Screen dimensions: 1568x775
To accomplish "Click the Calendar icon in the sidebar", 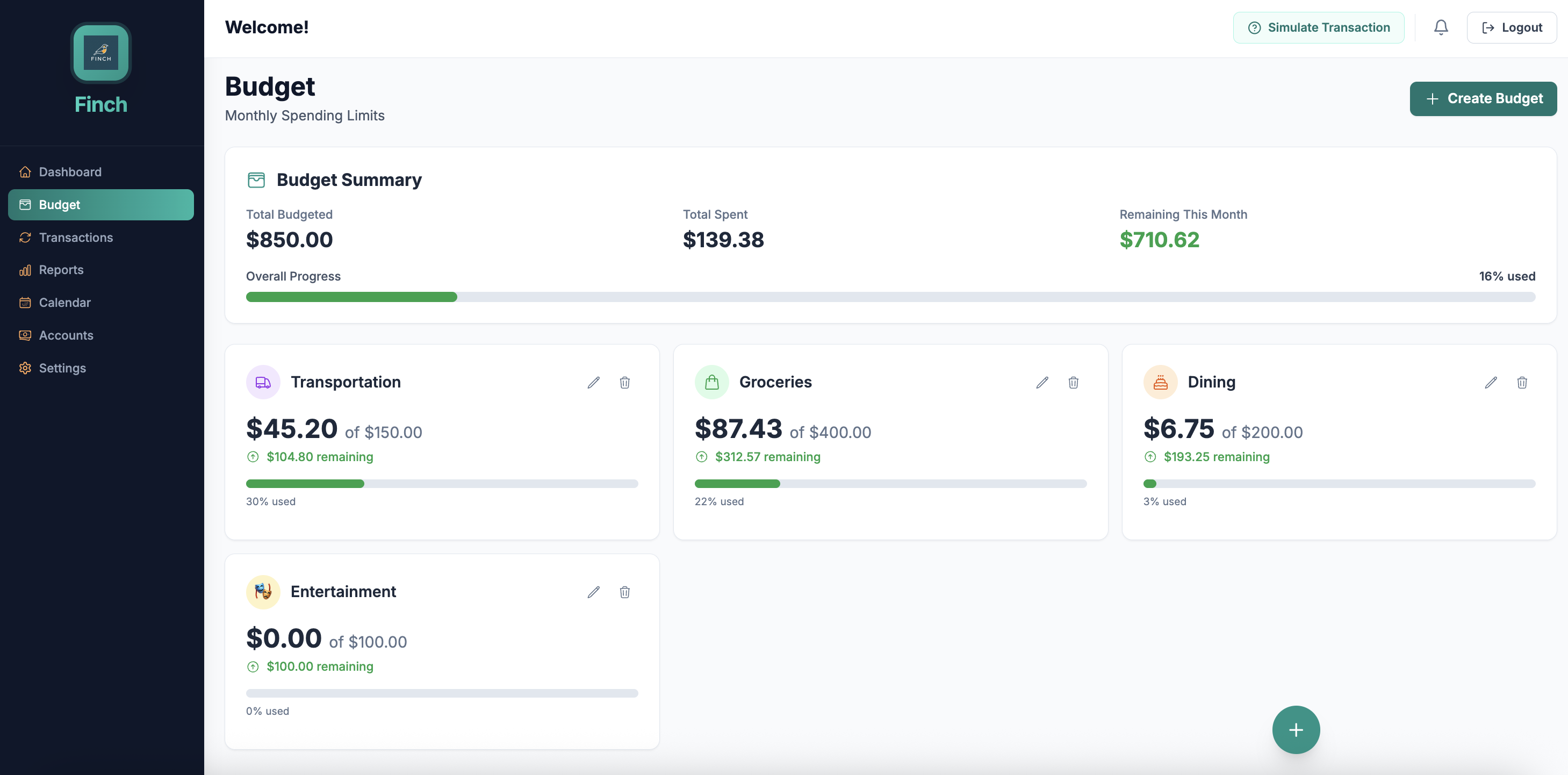I will (x=25, y=303).
